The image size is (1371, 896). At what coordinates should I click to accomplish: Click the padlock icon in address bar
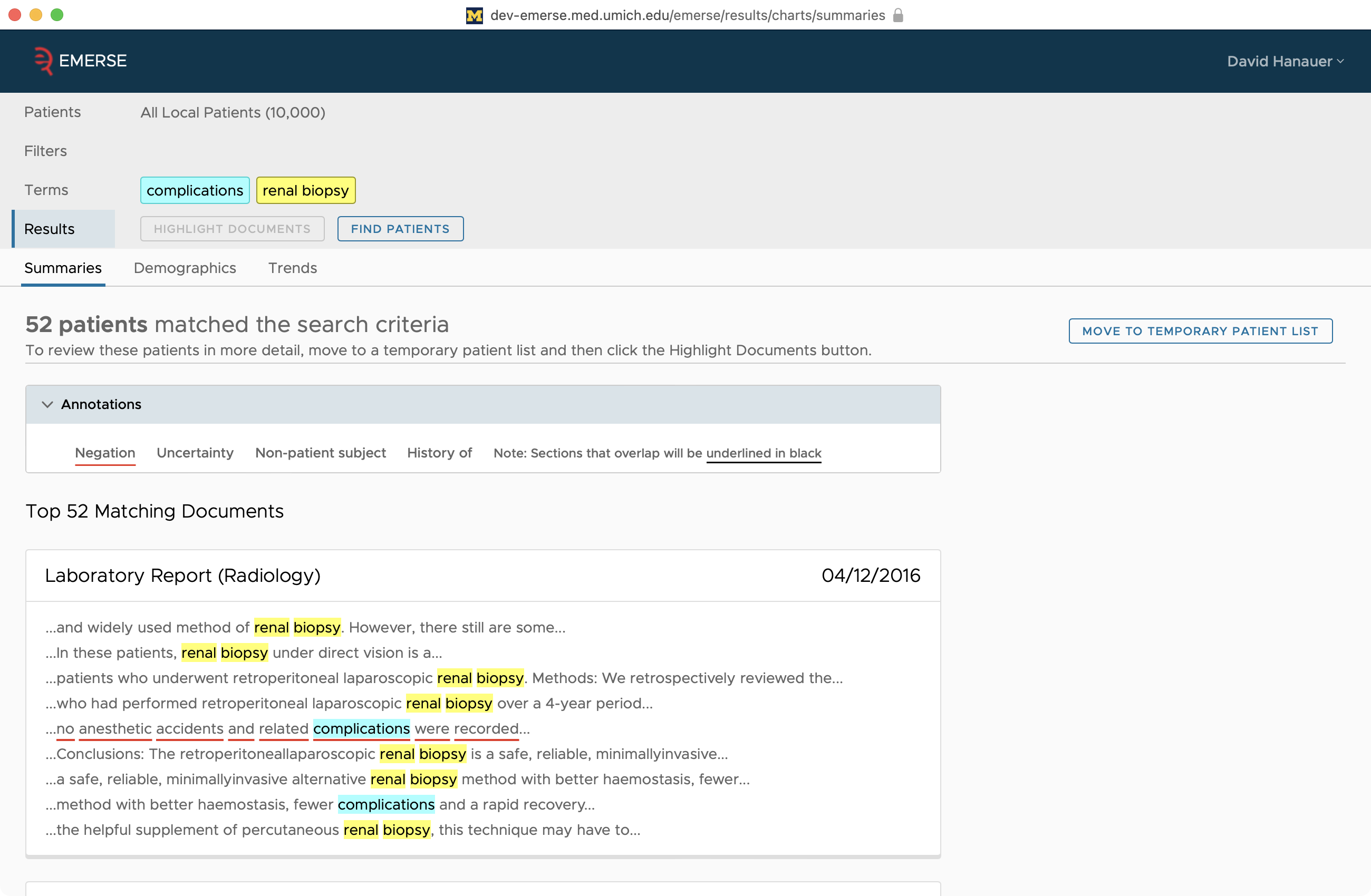tap(898, 15)
